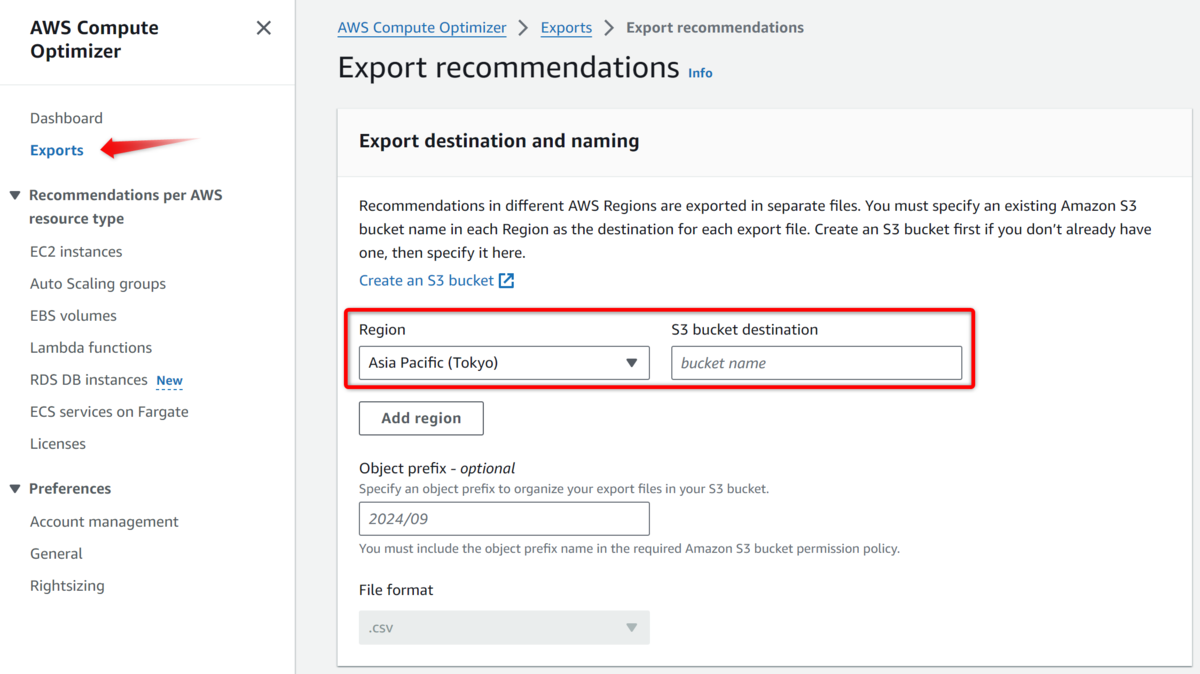
Task: Open ECS services on Fargate recommendations
Action: tap(109, 412)
